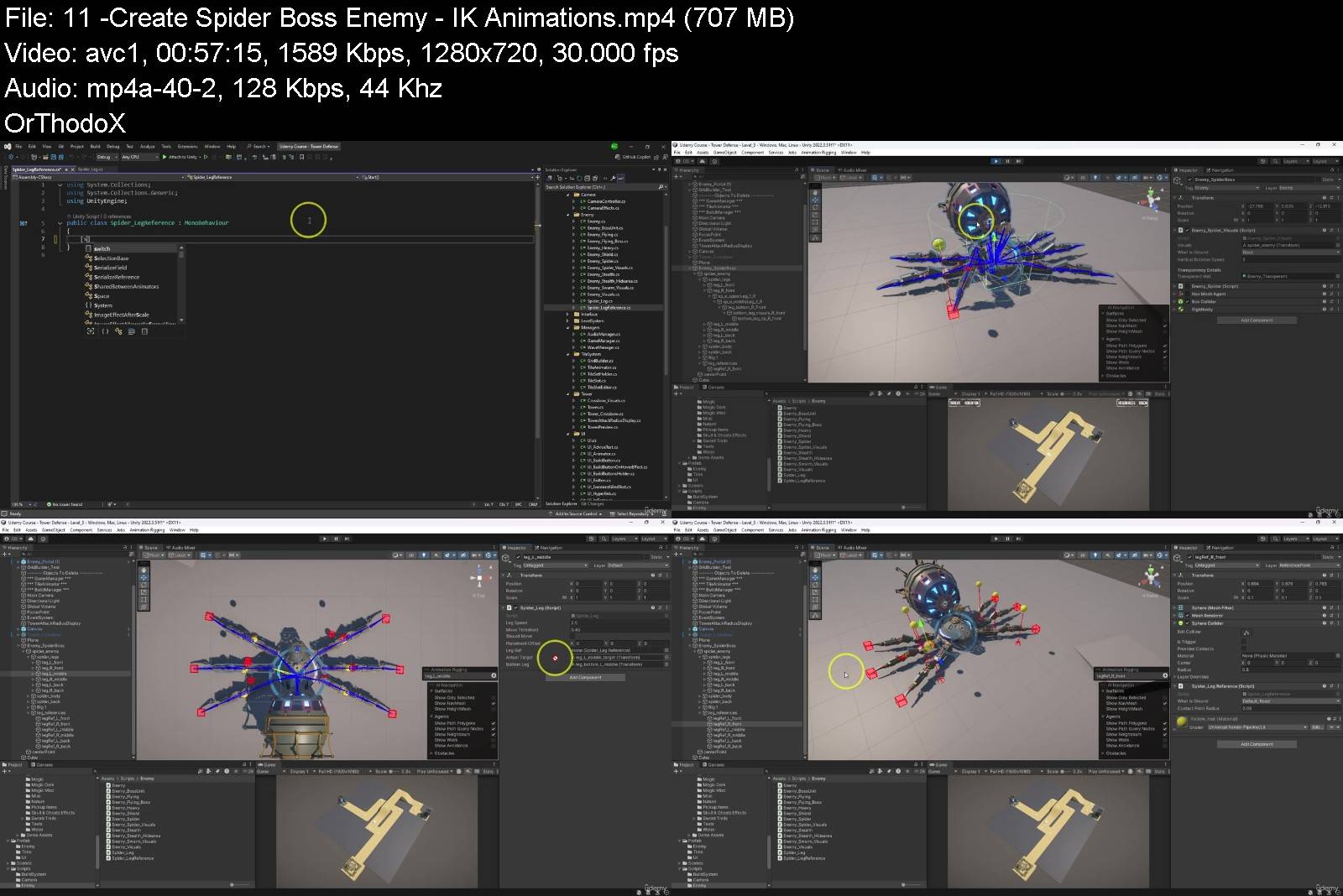Select the Scale tool in Enemy_SpiderBoss Unity scene
The image size is (1343, 896).
(x=815, y=215)
